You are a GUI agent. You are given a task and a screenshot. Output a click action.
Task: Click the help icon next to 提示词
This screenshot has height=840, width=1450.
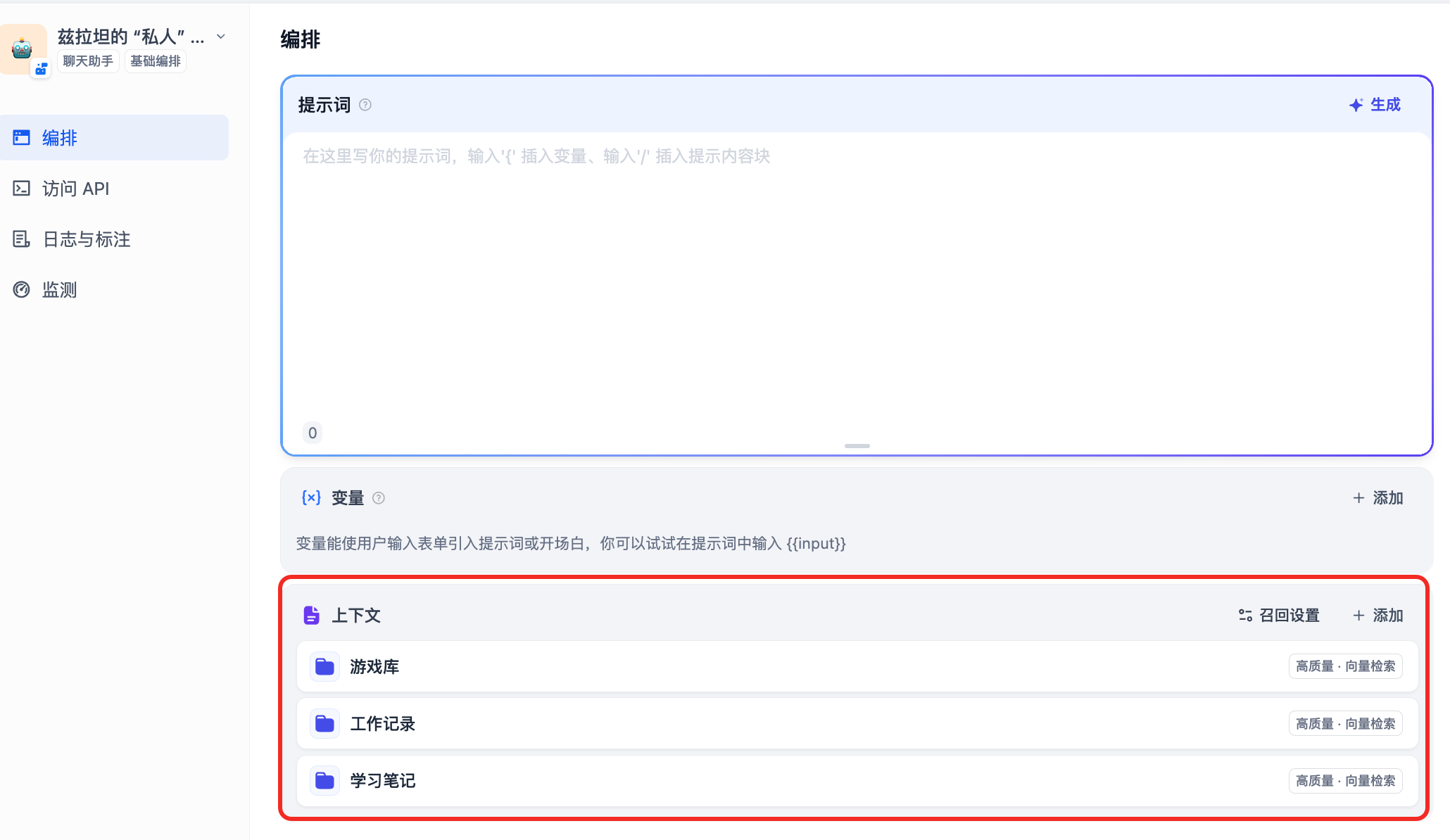pyautogui.click(x=365, y=105)
